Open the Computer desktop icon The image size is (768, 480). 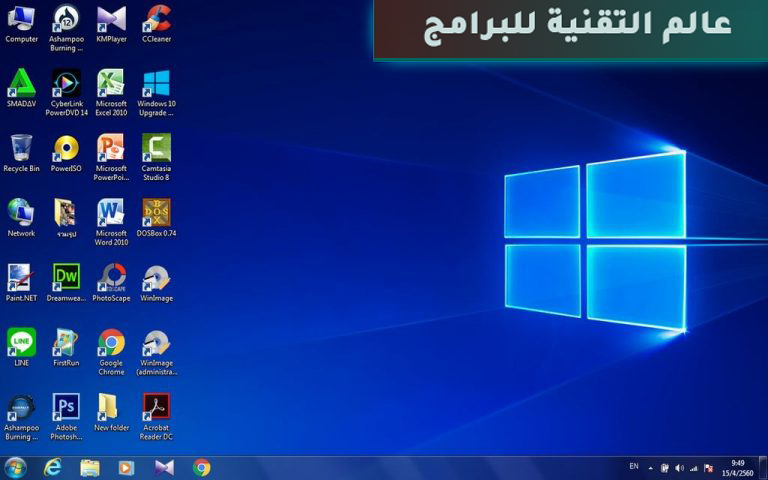tap(21, 24)
